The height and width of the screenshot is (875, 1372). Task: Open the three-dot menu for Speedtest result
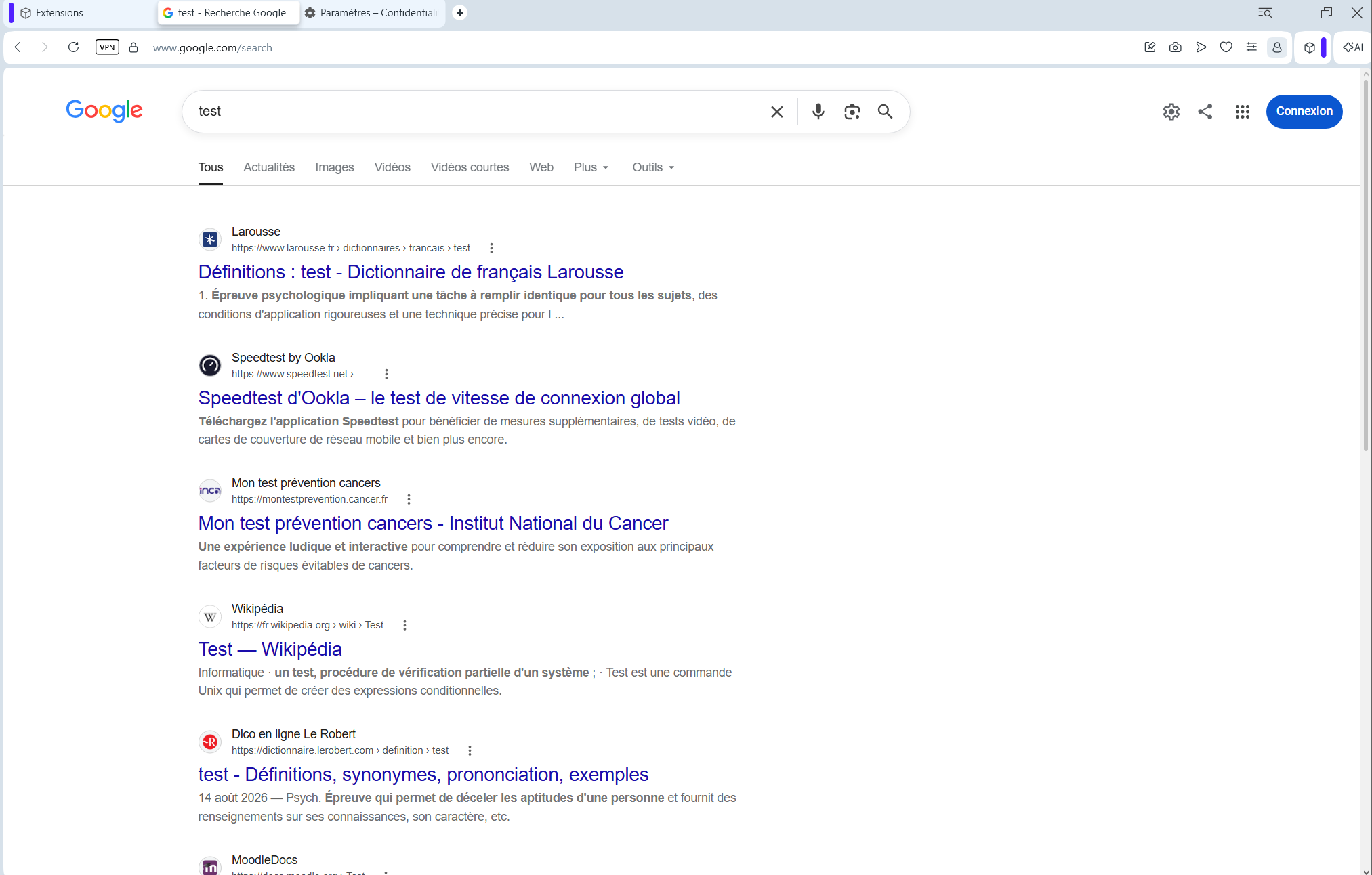[386, 374]
